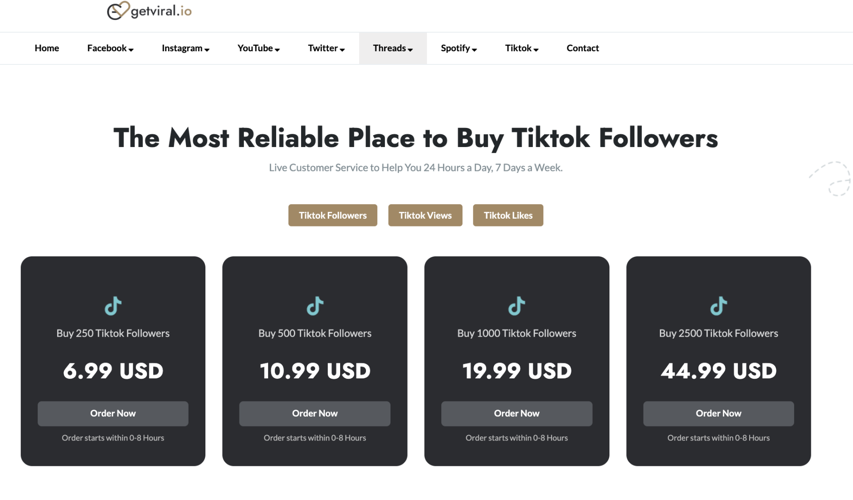The width and height of the screenshot is (853, 500).
Task: Switch to Tiktok Likes tab
Action: point(508,215)
